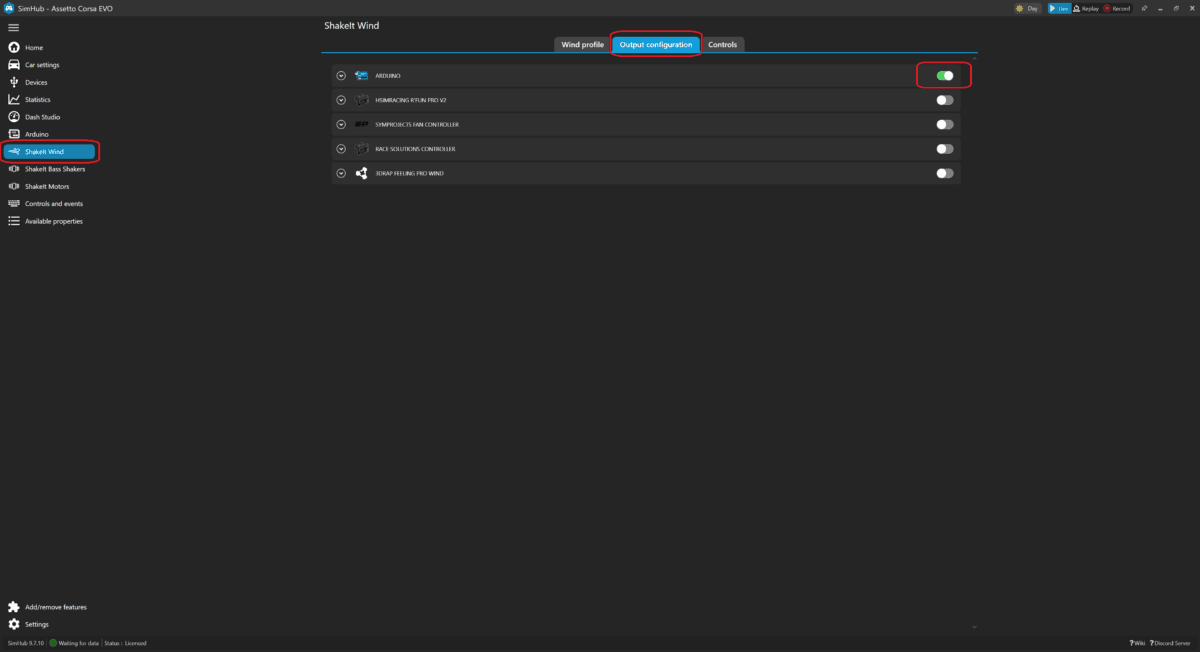Click the HSIMRACING R'FUN PRO V2 label

411,100
